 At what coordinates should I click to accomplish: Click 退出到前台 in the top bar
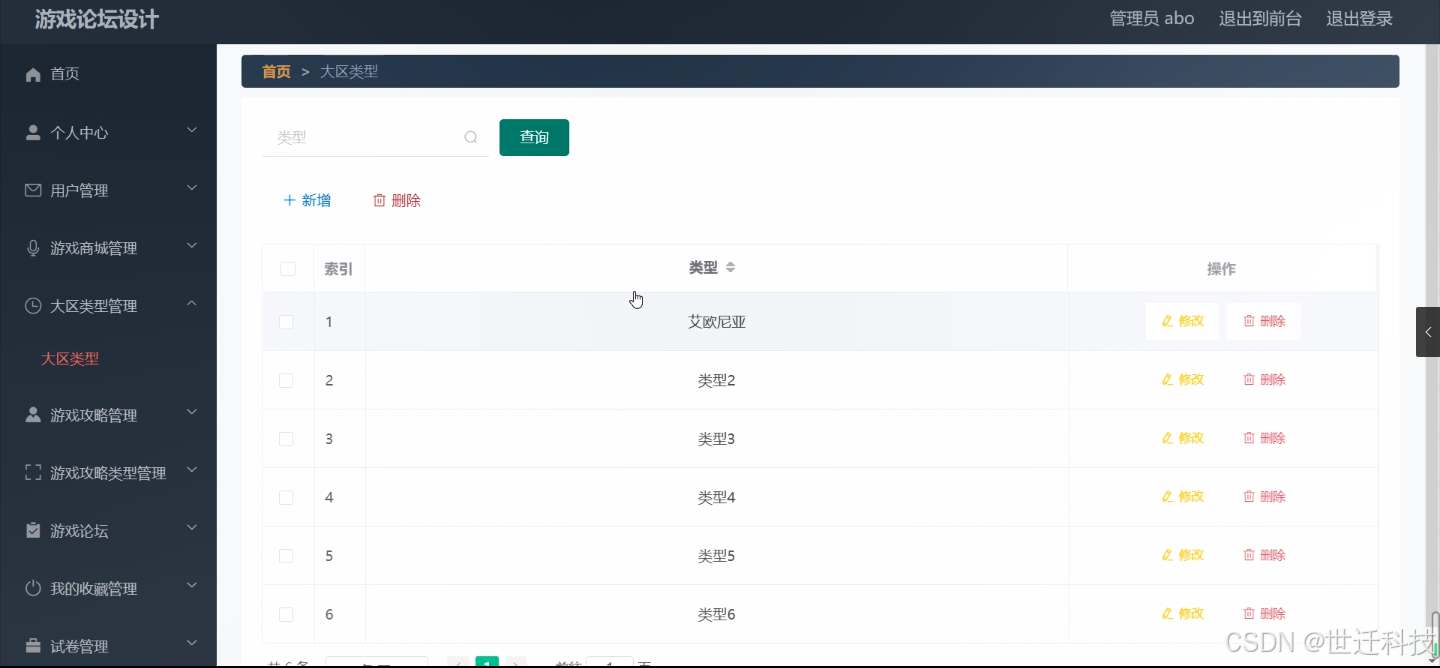(1260, 18)
